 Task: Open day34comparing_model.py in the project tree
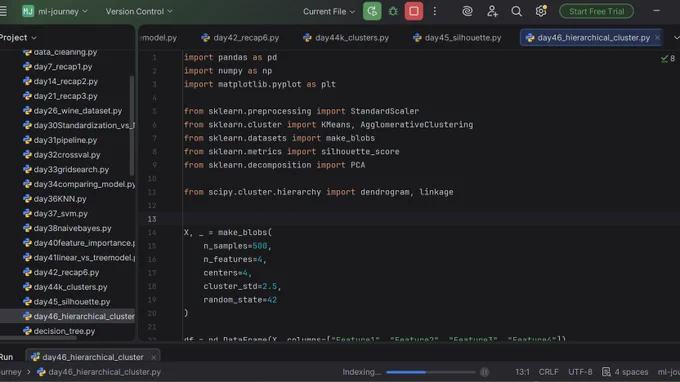(84, 184)
